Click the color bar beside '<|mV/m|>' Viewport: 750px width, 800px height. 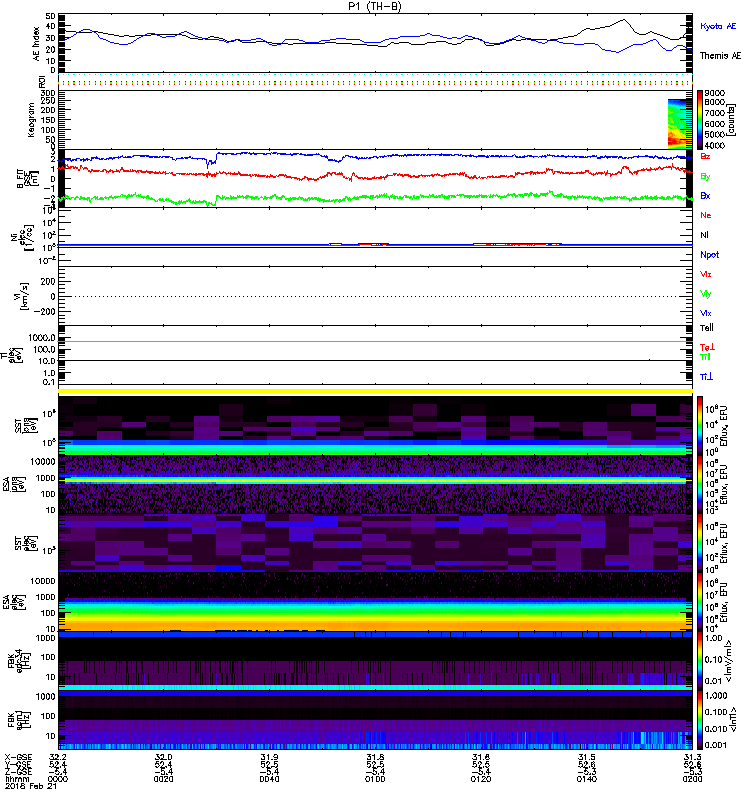(700, 661)
